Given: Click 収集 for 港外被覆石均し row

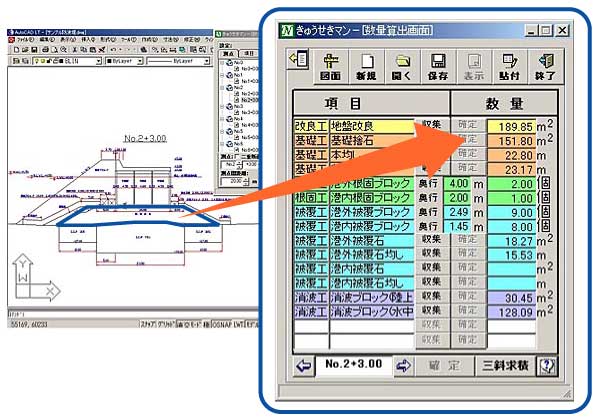Looking at the screenshot, I should [432, 254].
